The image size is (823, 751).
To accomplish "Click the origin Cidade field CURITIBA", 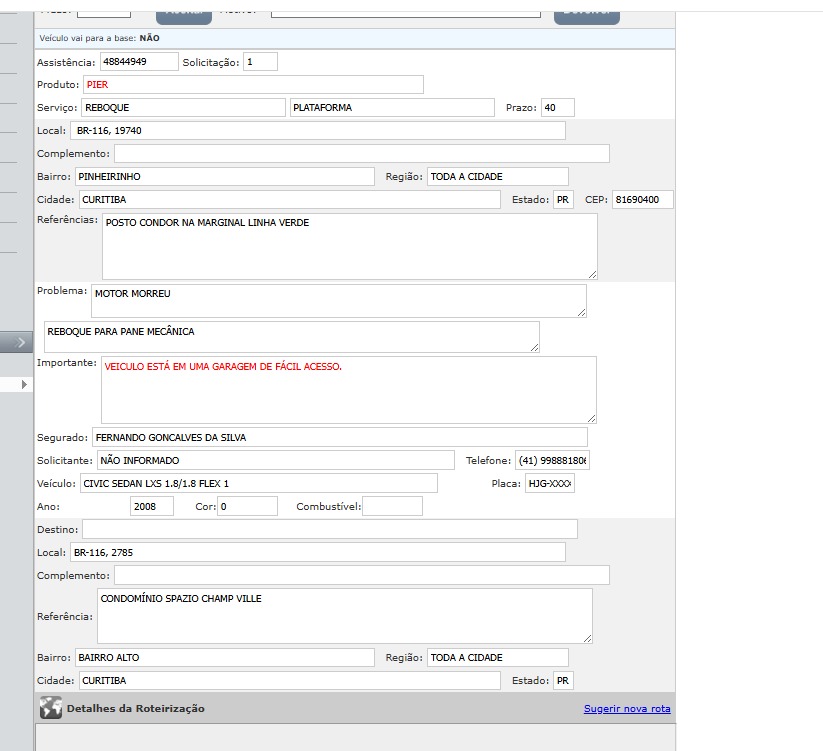I will click(x=290, y=199).
